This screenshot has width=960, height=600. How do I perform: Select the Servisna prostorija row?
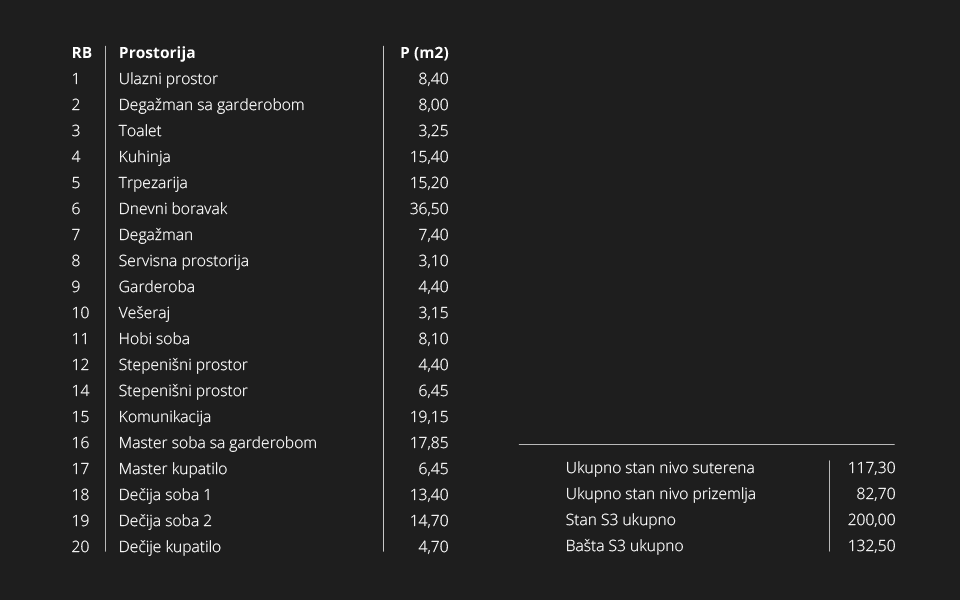(x=260, y=261)
